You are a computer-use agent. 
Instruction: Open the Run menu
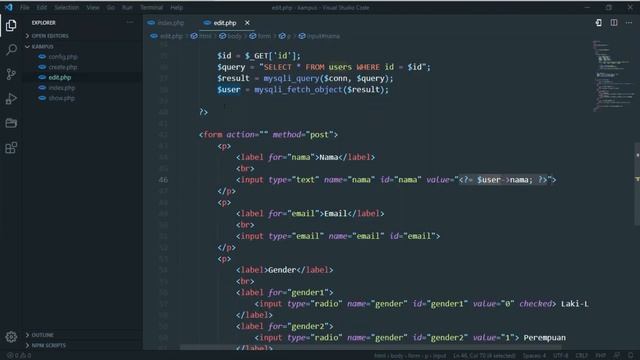point(127,7)
